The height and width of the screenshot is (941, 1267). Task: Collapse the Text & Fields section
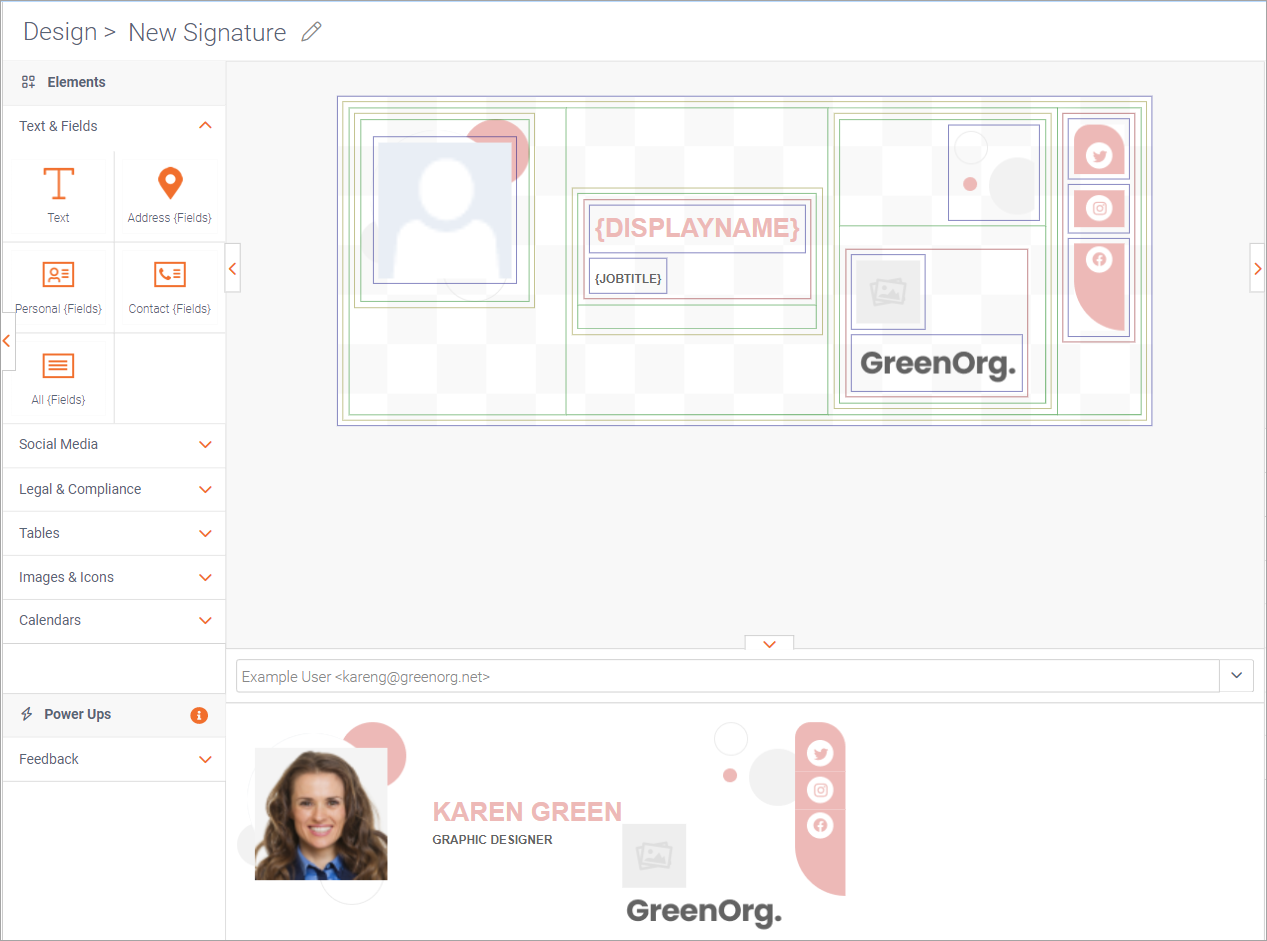[205, 126]
